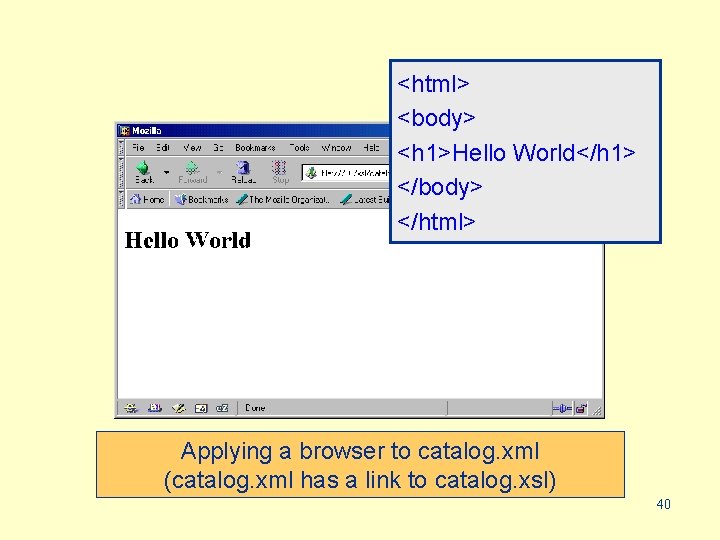Click the Back arrow button in Mozilla
The height and width of the screenshot is (540, 720).
(x=144, y=172)
